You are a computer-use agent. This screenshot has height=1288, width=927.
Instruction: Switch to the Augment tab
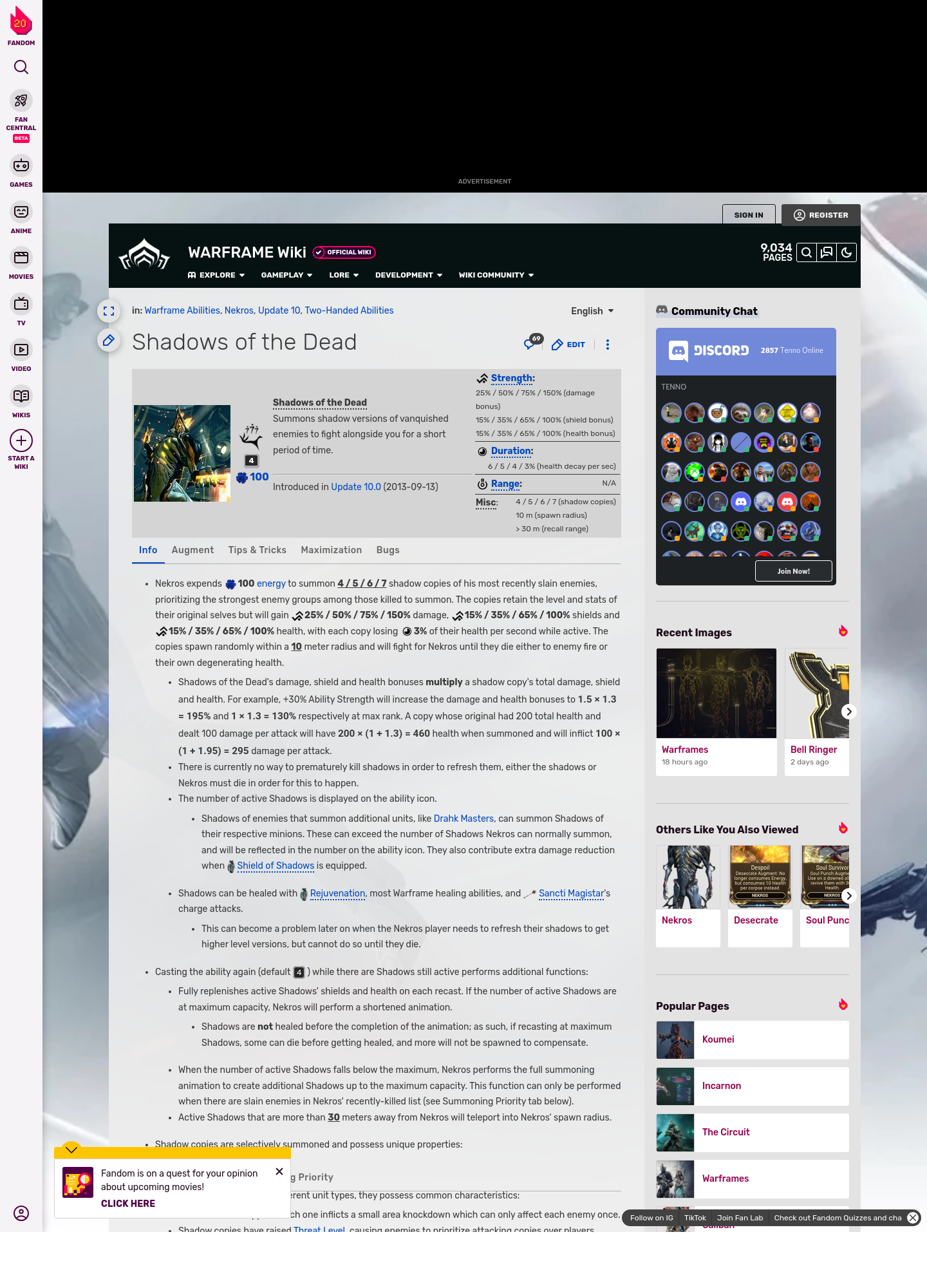192,550
